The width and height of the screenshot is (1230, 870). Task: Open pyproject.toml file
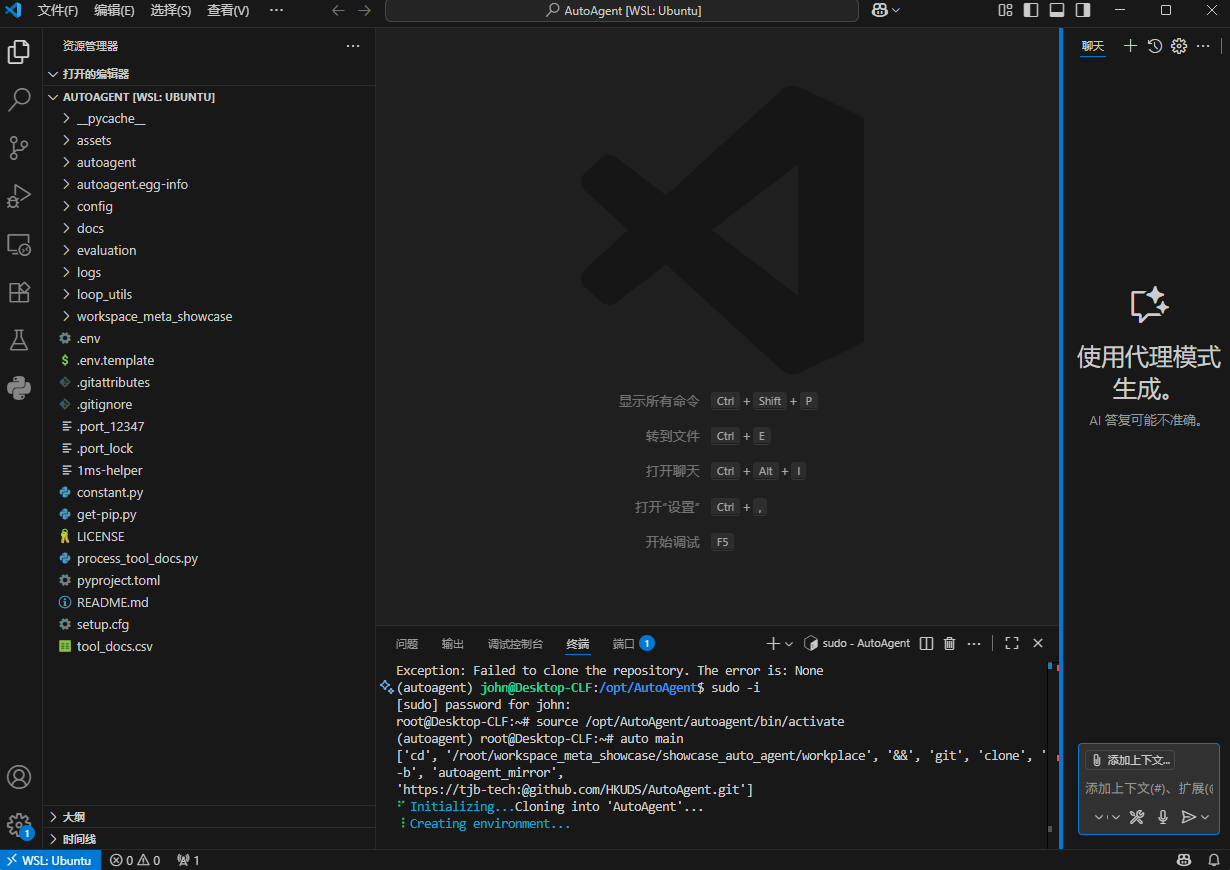tap(209, 580)
